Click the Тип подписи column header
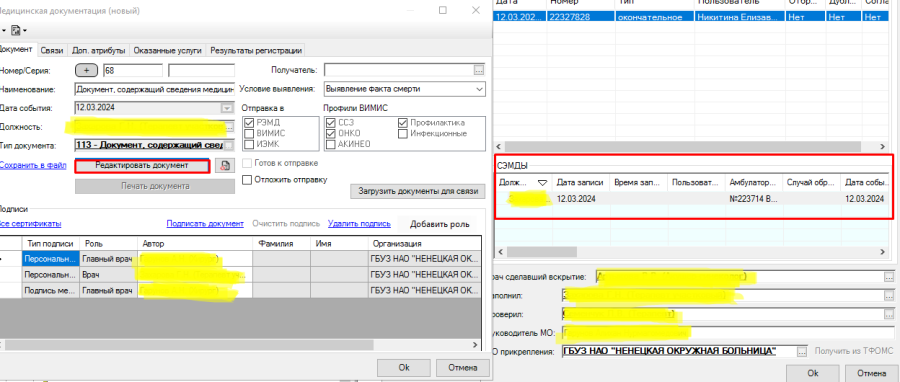This screenshot has height=382, width=900. pyautogui.click(x=51, y=243)
